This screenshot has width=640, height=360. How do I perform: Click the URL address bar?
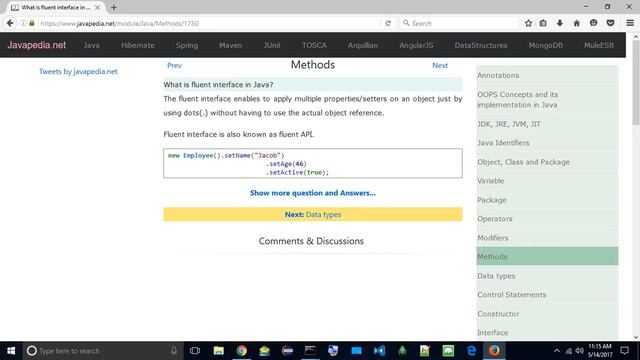pyautogui.click(x=208, y=23)
